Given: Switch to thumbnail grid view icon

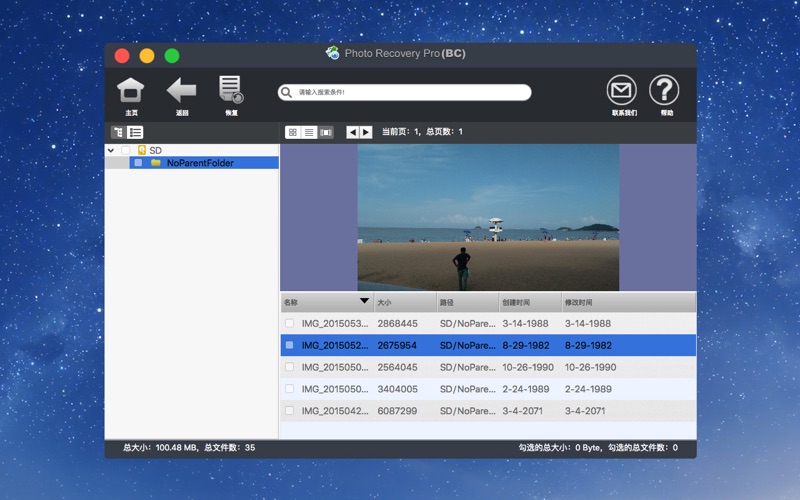Looking at the screenshot, I should [x=293, y=132].
